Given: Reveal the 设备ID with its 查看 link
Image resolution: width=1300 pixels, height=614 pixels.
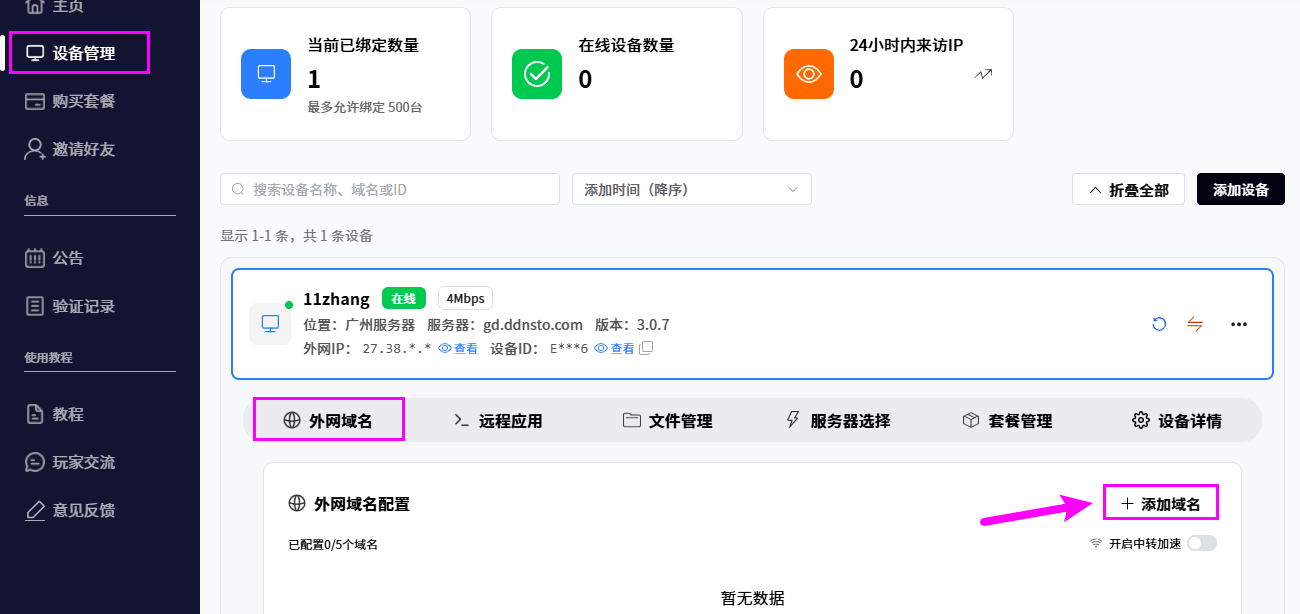Looking at the screenshot, I should click(x=614, y=348).
